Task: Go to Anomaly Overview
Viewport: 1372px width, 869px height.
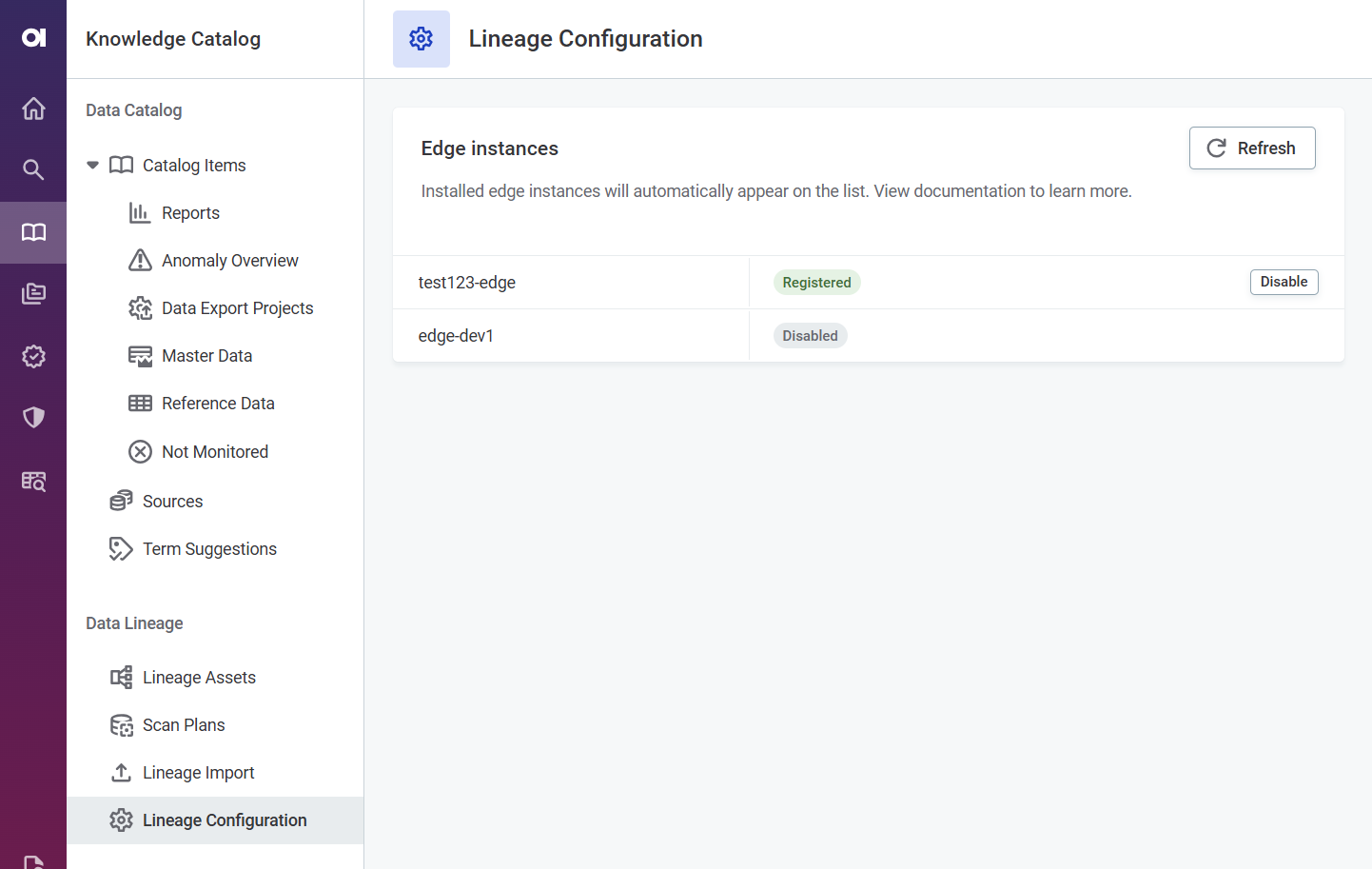Action: coord(229,261)
